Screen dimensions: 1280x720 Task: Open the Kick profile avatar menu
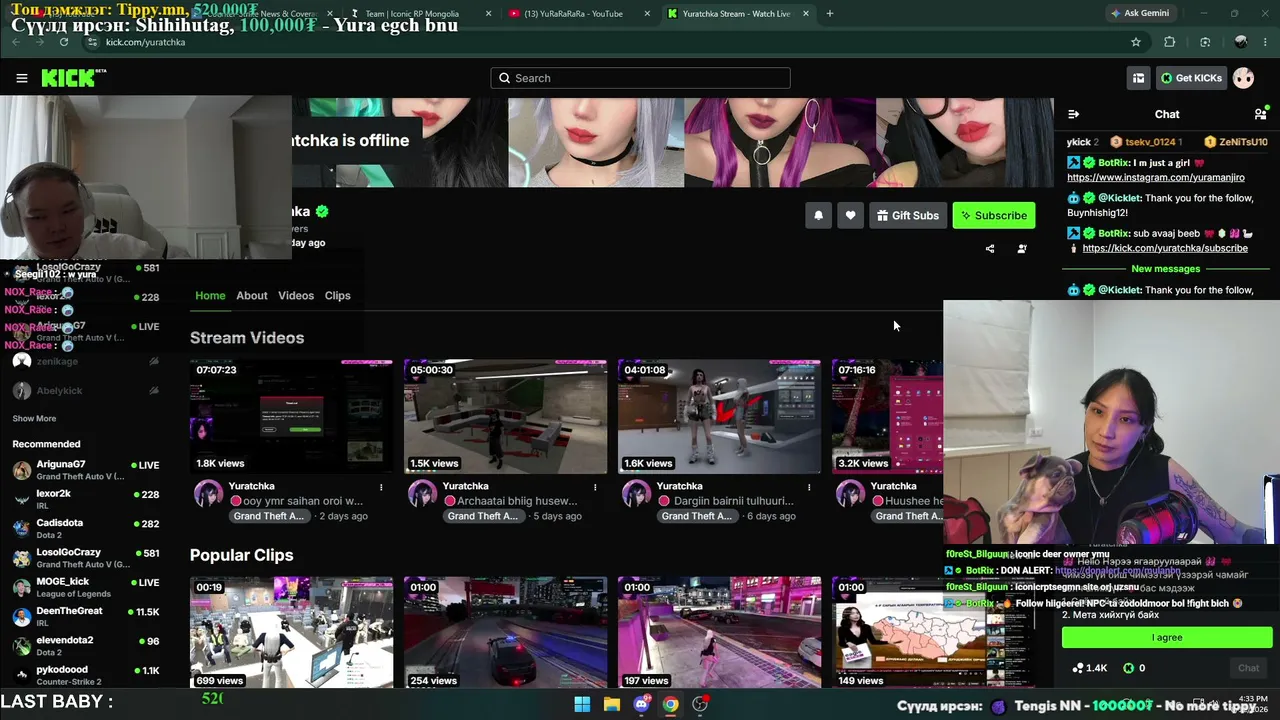(1243, 78)
